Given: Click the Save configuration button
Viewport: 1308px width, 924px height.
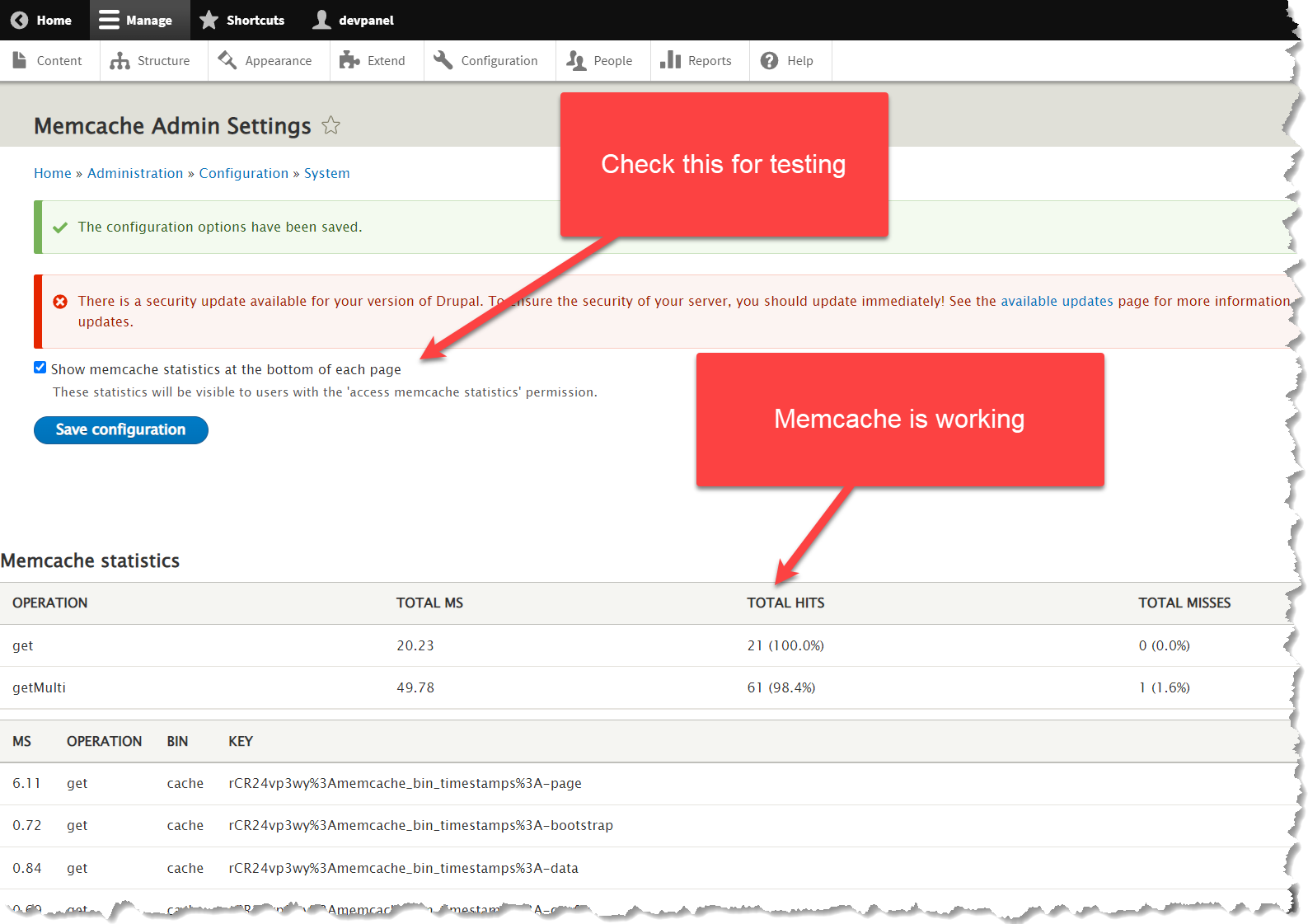Looking at the screenshot, I should (121, 429).
